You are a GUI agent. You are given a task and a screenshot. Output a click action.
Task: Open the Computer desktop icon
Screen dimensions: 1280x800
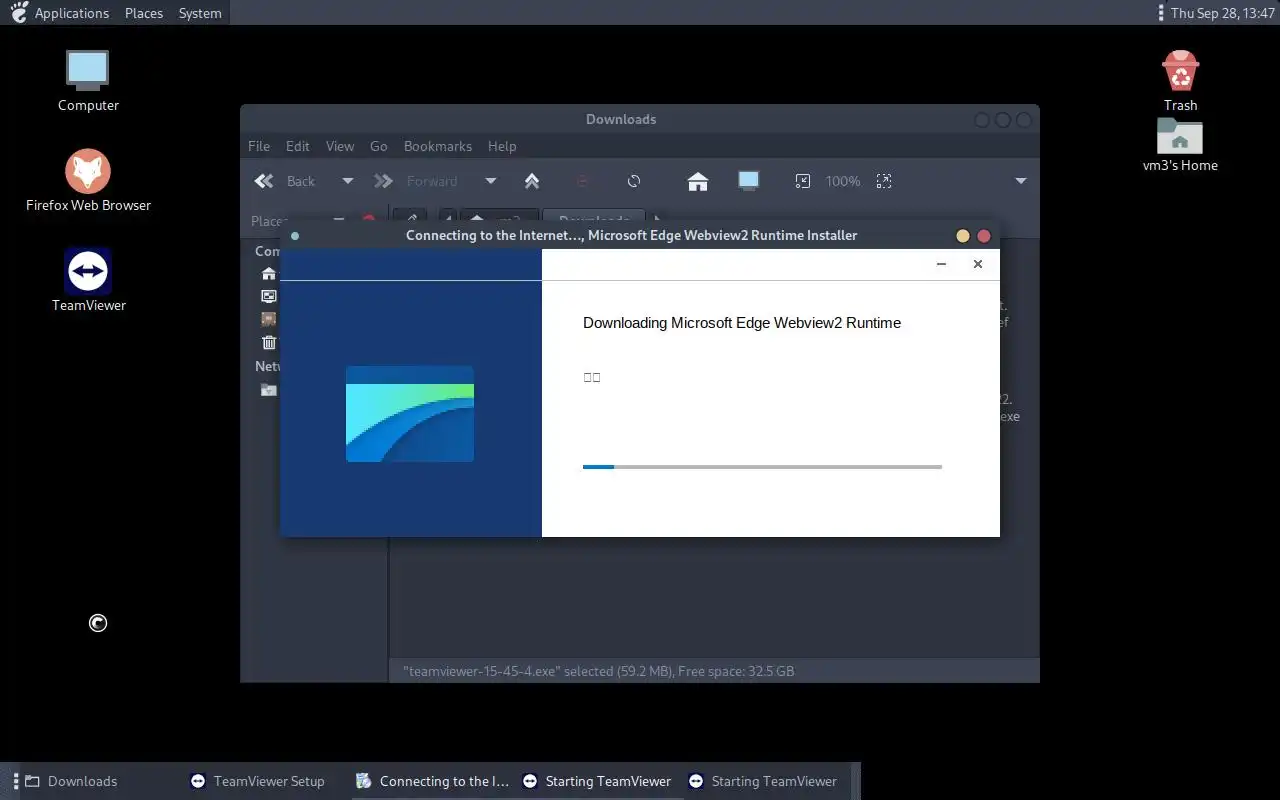click(88, 81)
